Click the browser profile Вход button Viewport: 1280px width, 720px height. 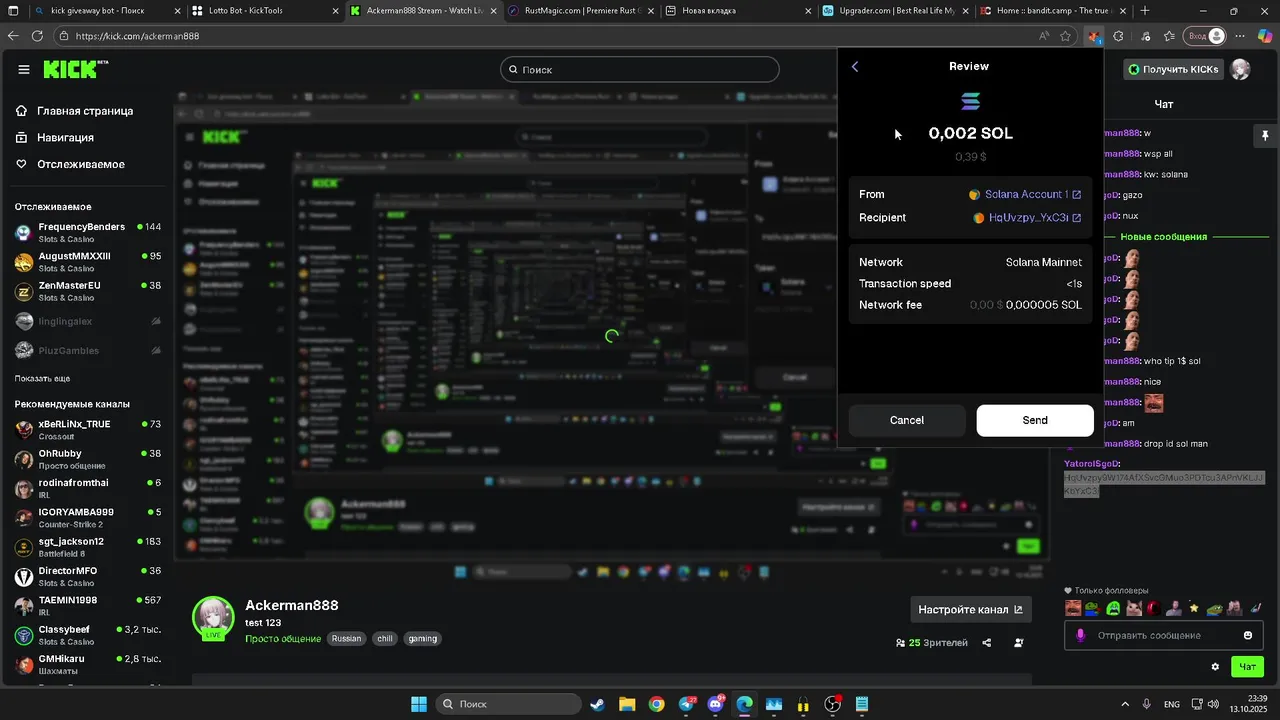1205,36
